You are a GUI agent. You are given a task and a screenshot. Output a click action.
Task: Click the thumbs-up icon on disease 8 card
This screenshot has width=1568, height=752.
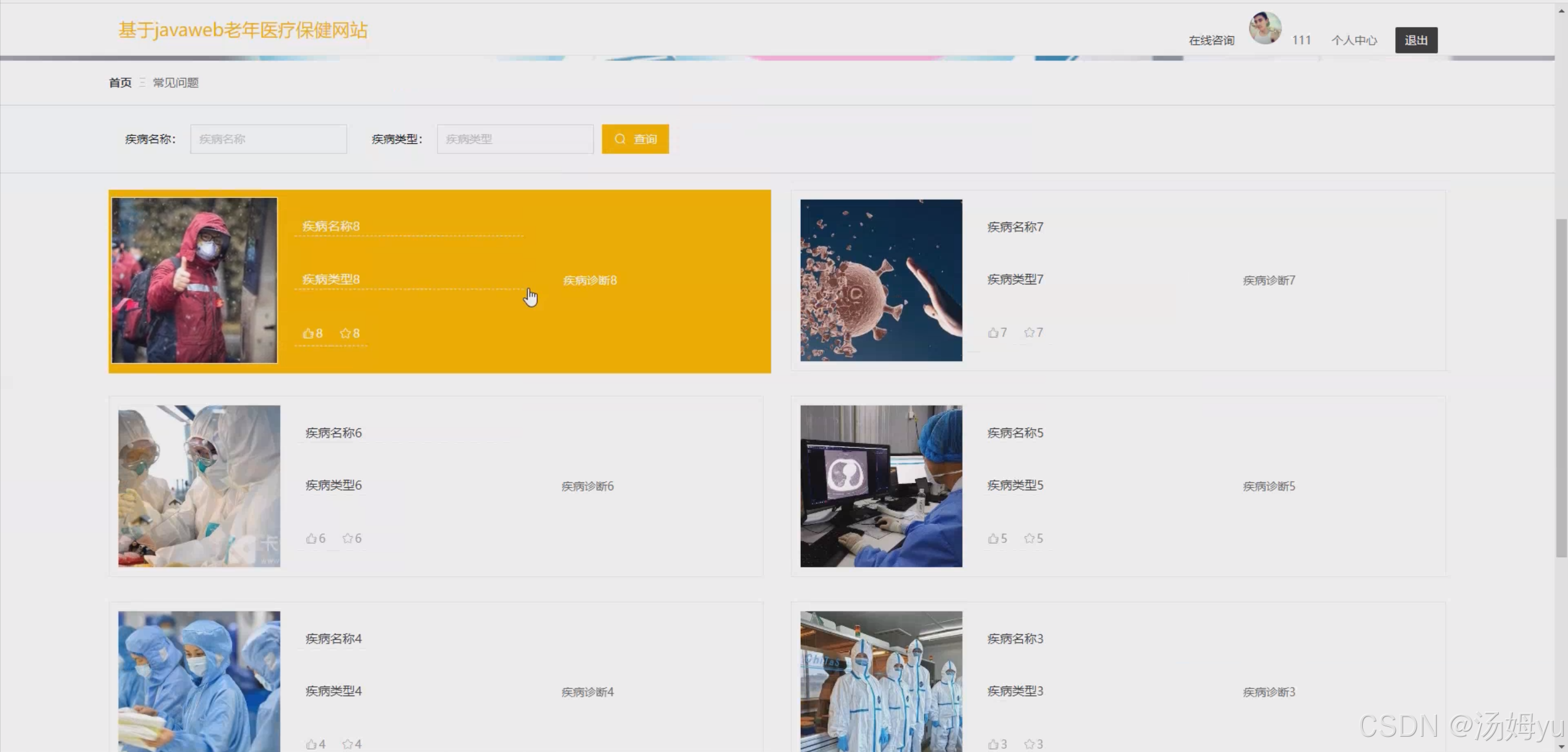pyautogui.click(x=308, y=333)
